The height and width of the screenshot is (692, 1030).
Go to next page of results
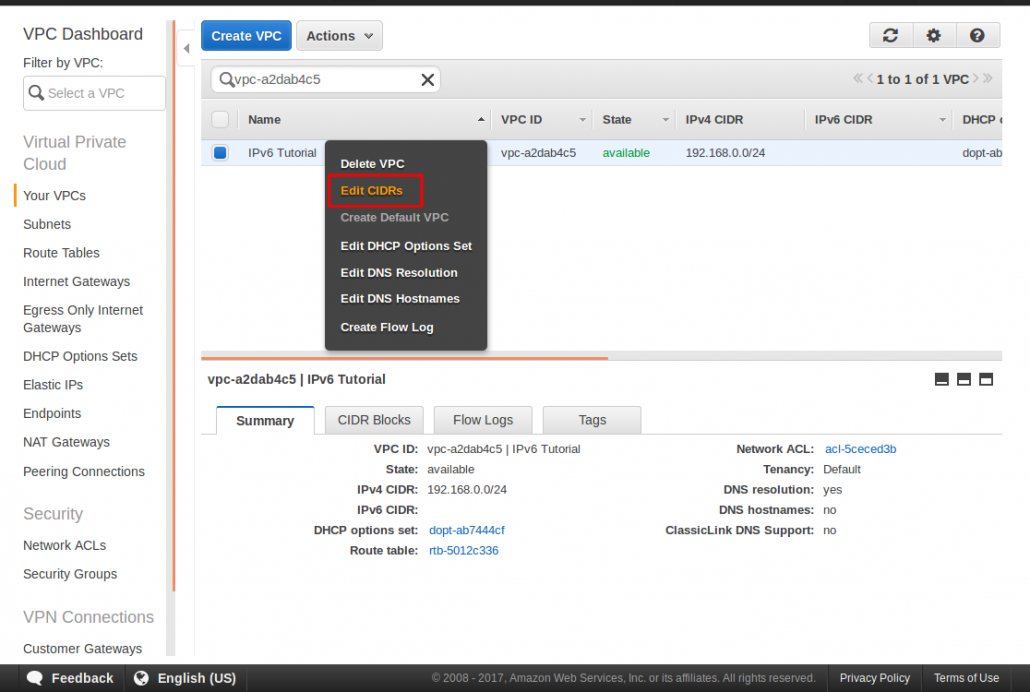(x=975, y=78)
